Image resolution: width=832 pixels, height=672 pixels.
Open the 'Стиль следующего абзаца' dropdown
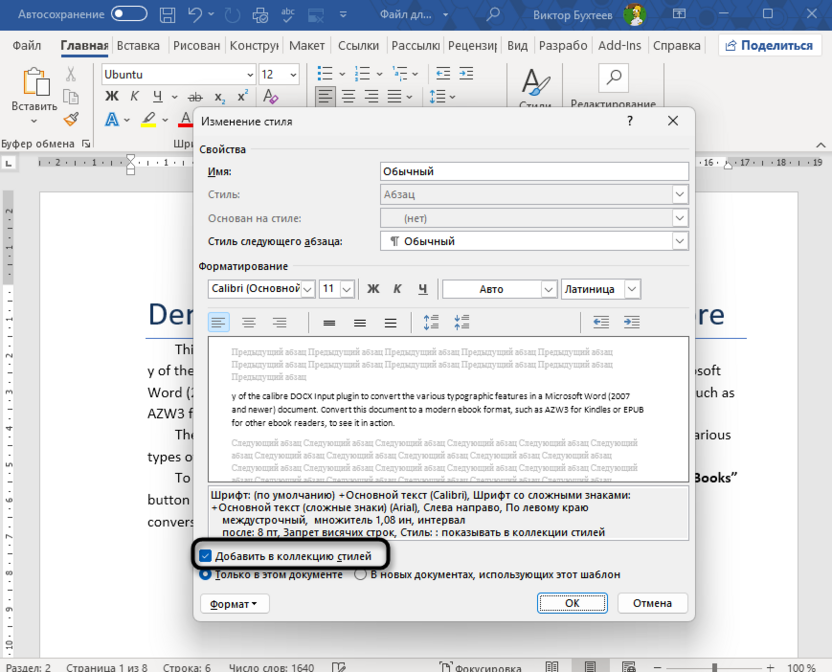click(x=679, y=240)
